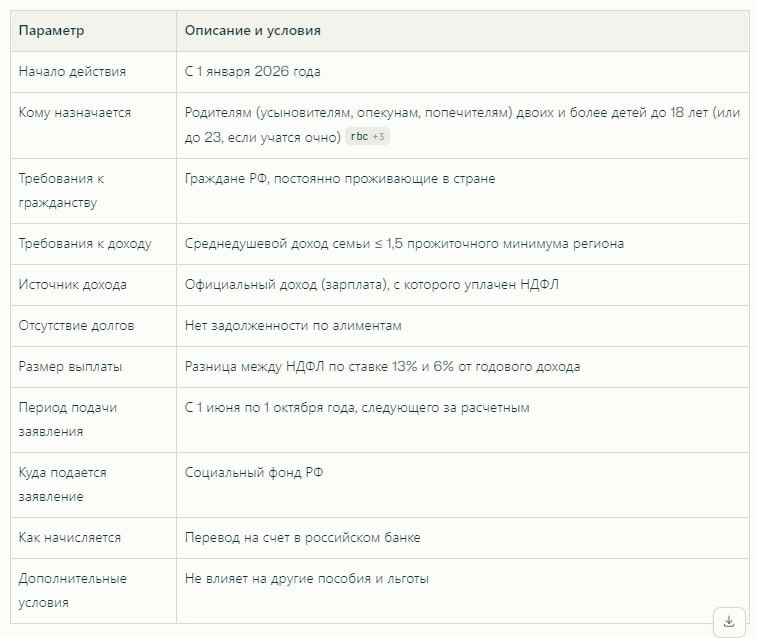
Task: Click the Параметр column header
Action: (x=52, y=31)
